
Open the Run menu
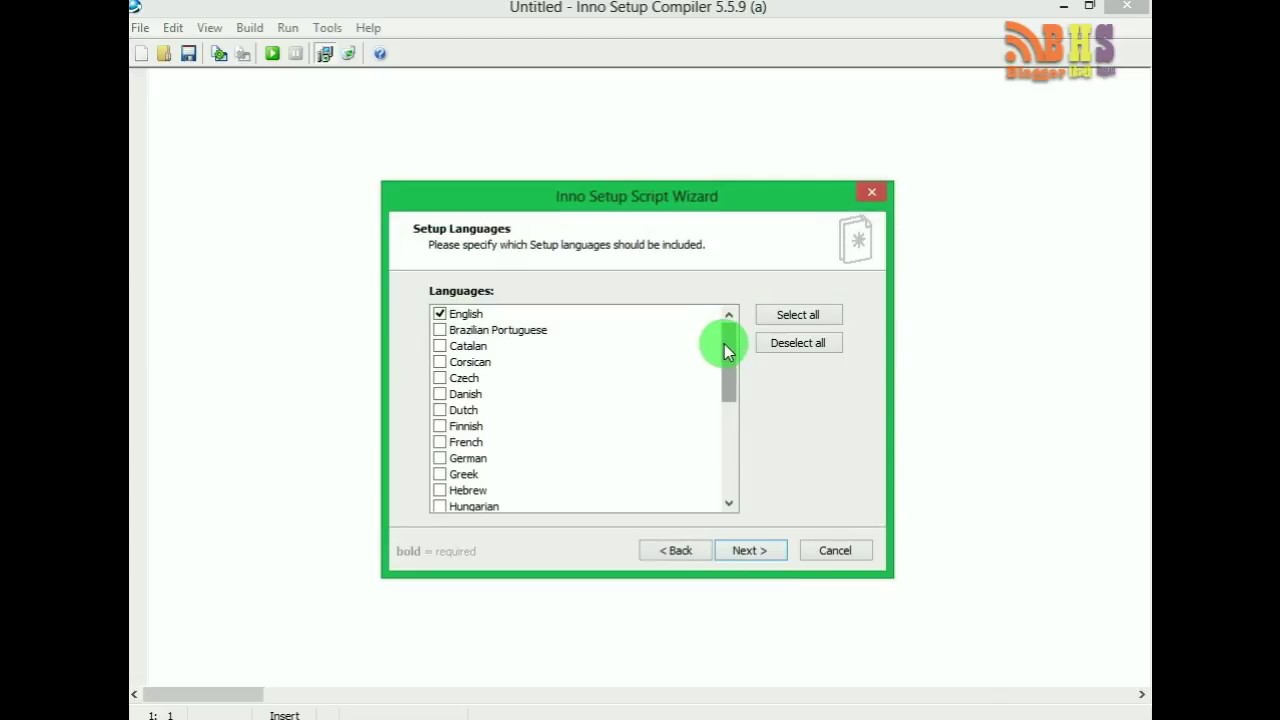288,28
